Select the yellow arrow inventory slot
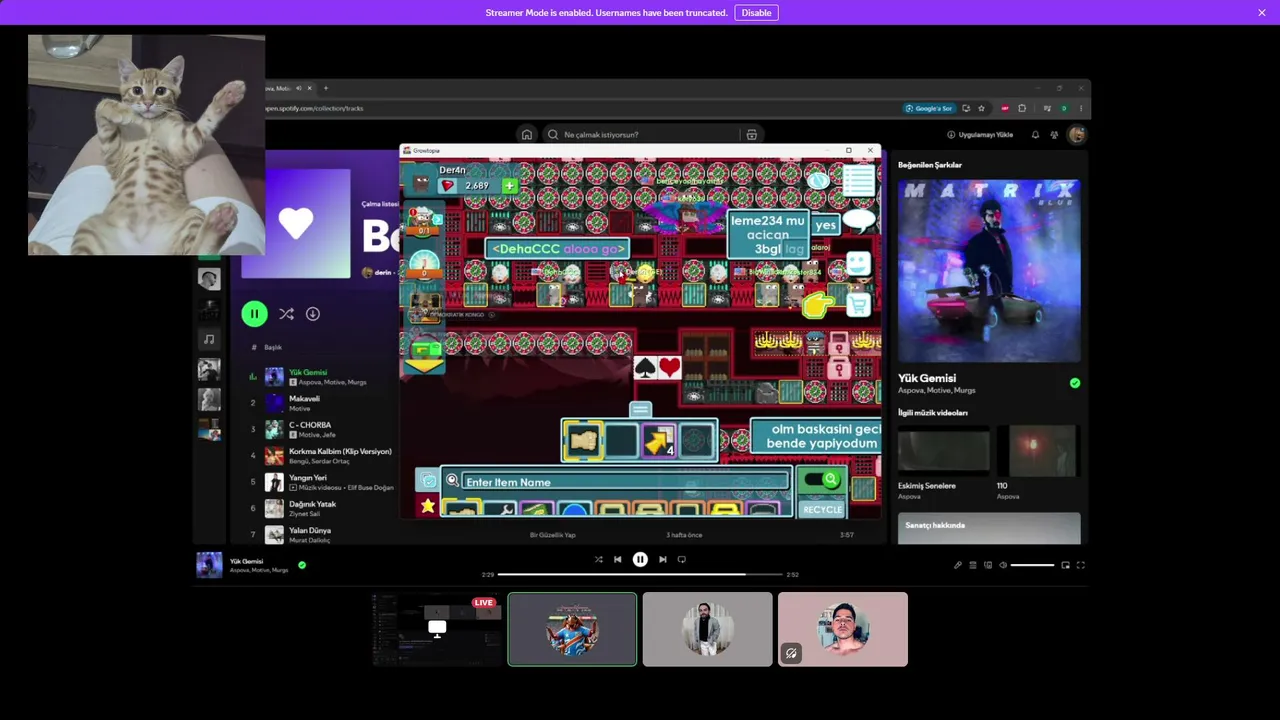 point(658,441)
